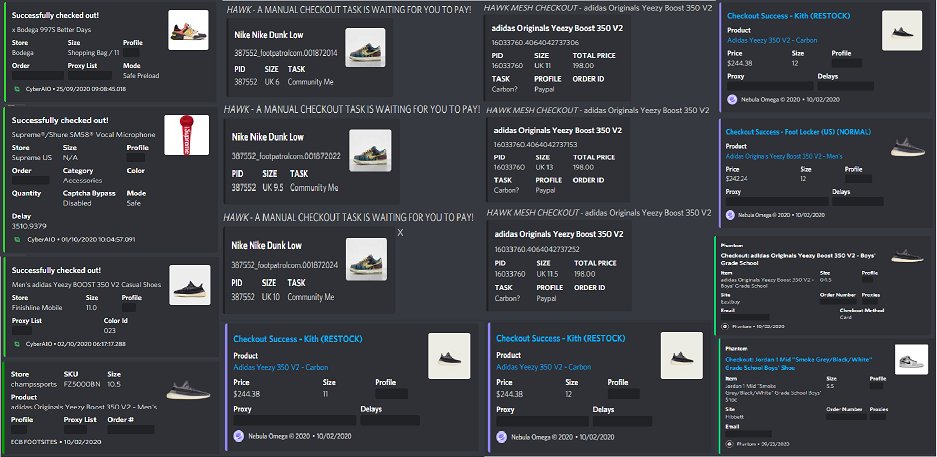This screenshot has height=457, width=937.
Task: Click the '$242.24' price on Foot Locker card
Action: (737, 179)
